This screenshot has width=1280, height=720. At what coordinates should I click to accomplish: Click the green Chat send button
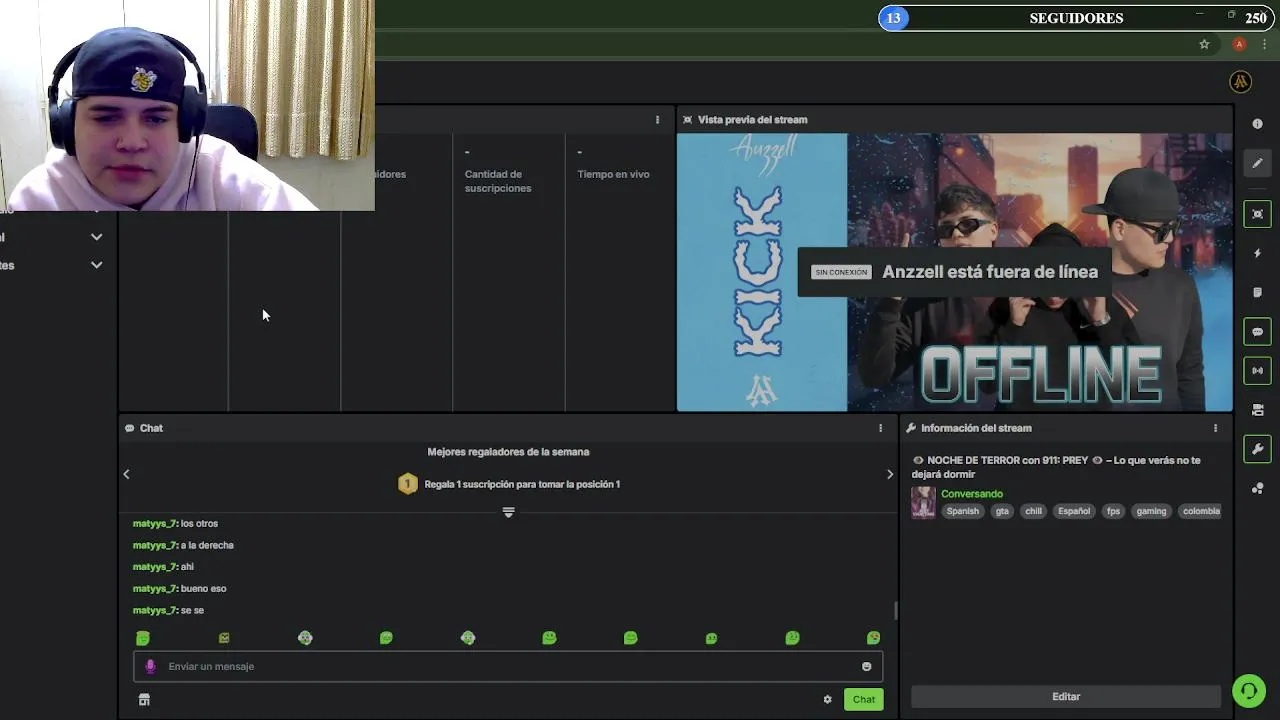point(864,700)
